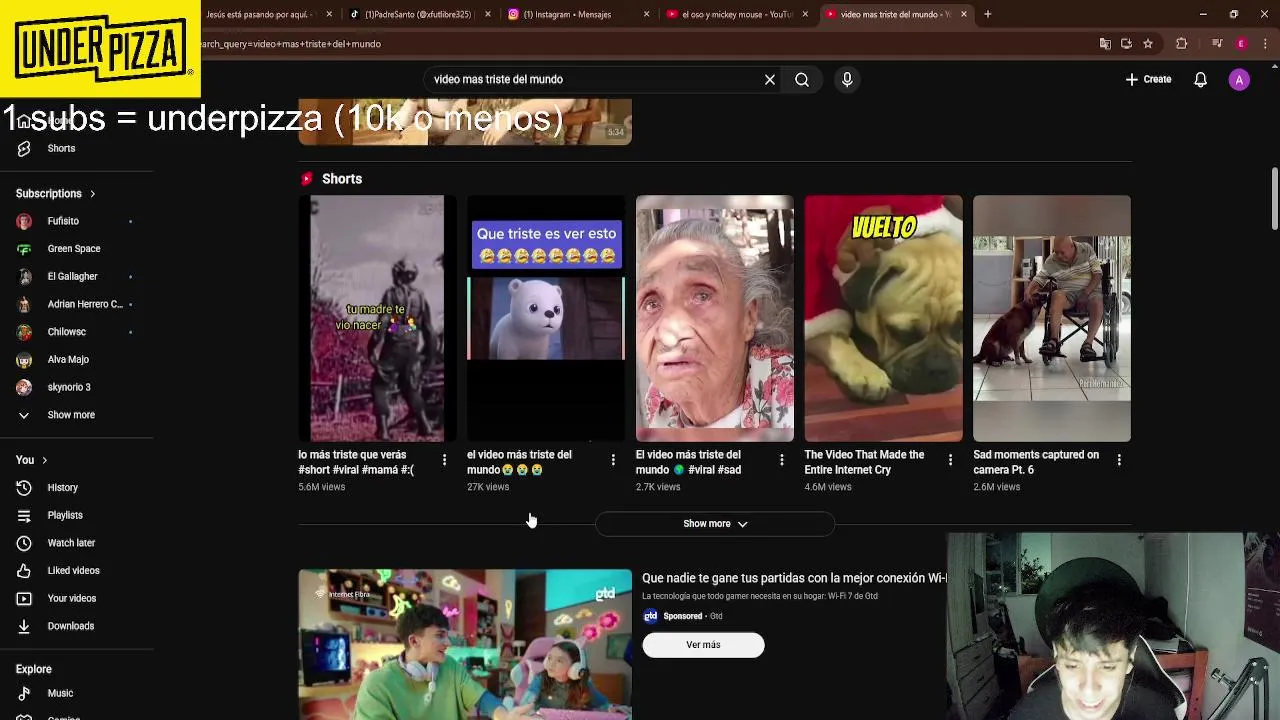Open the partially visible video thumbnail above Shorts
This screenshot has width=1280, height=720.
tap(465, 122)
